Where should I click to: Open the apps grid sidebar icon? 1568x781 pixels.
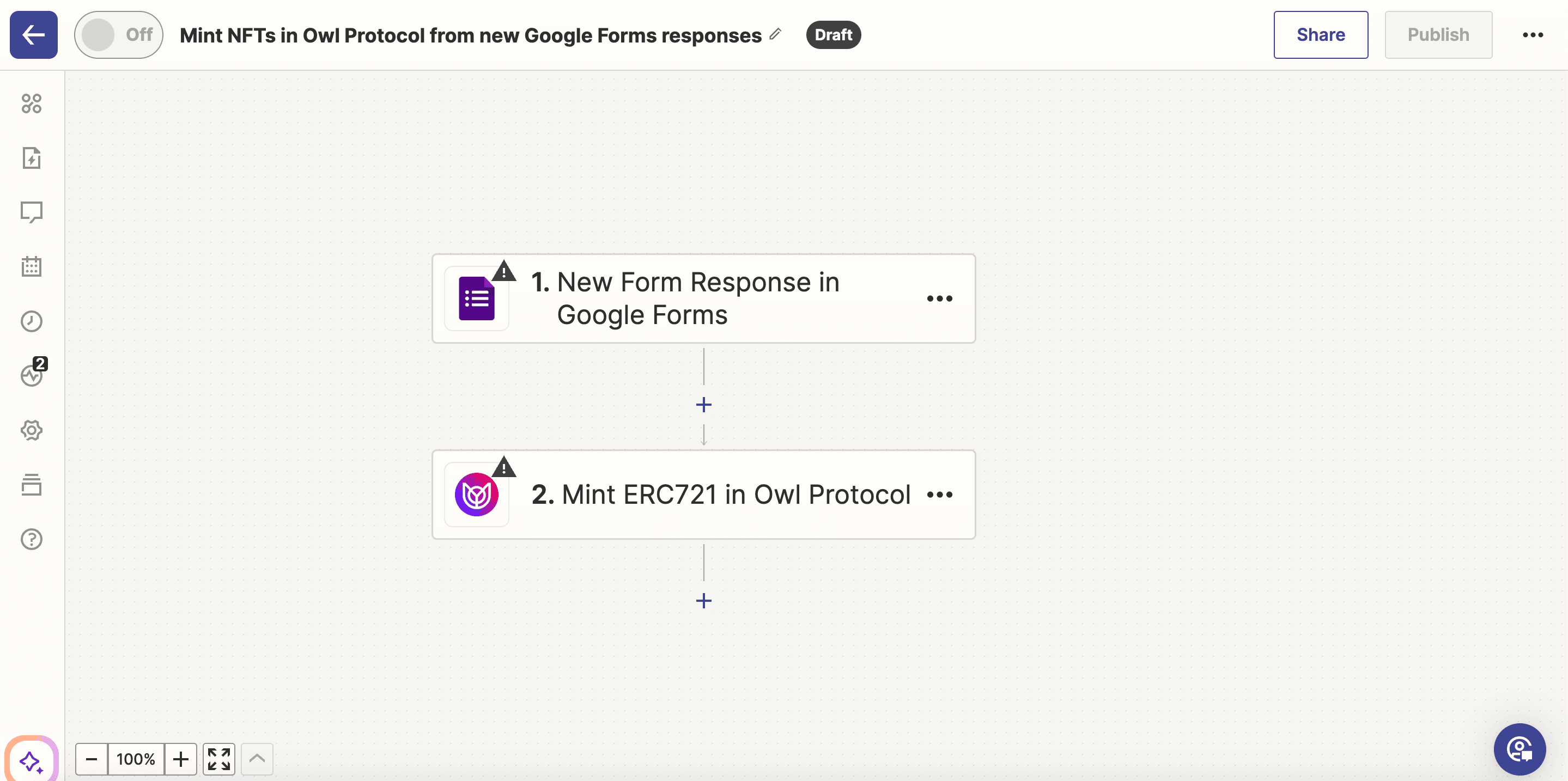click(32, 103)
